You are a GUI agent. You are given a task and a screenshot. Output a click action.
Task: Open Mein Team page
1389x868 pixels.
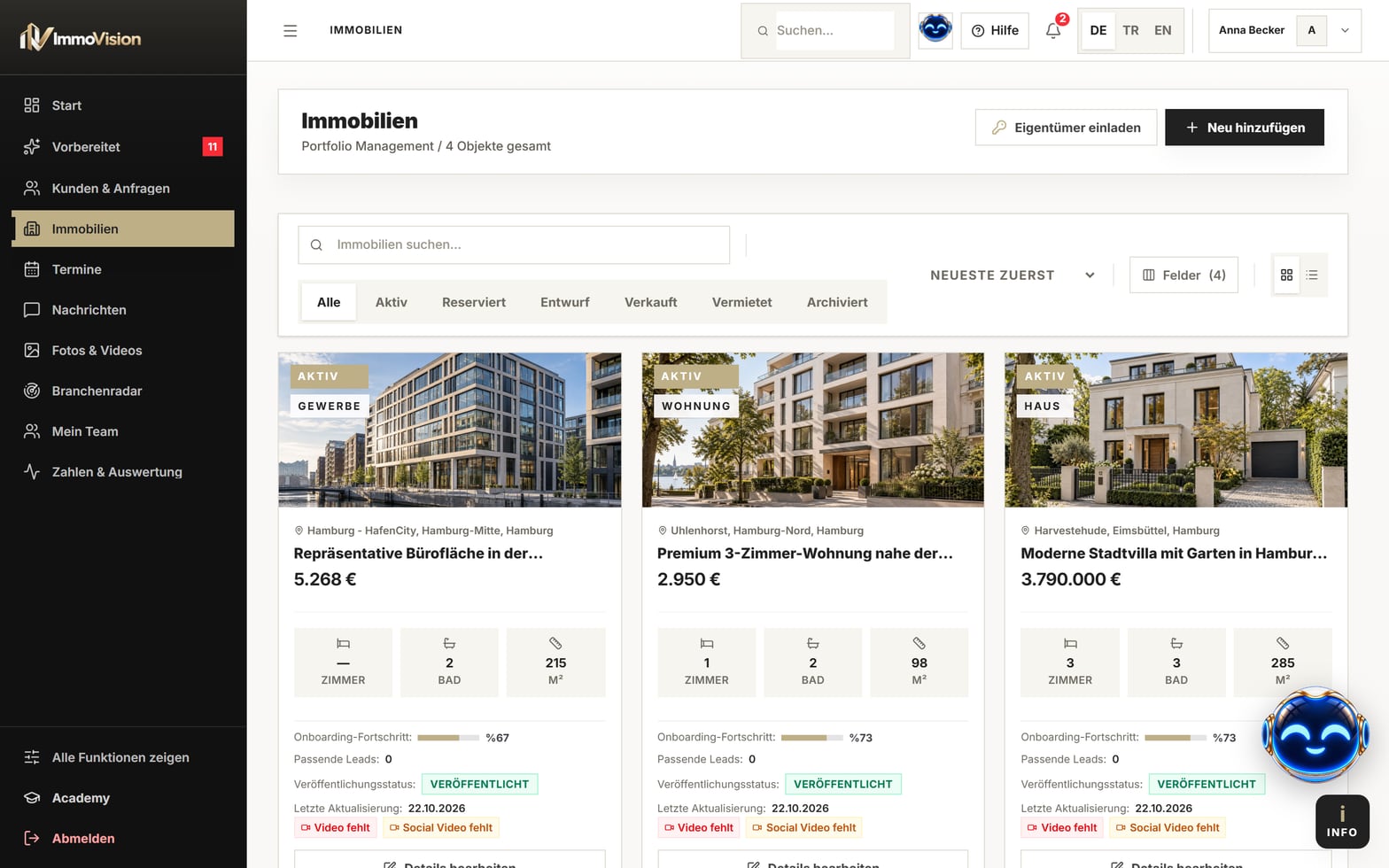coord(123,431)
